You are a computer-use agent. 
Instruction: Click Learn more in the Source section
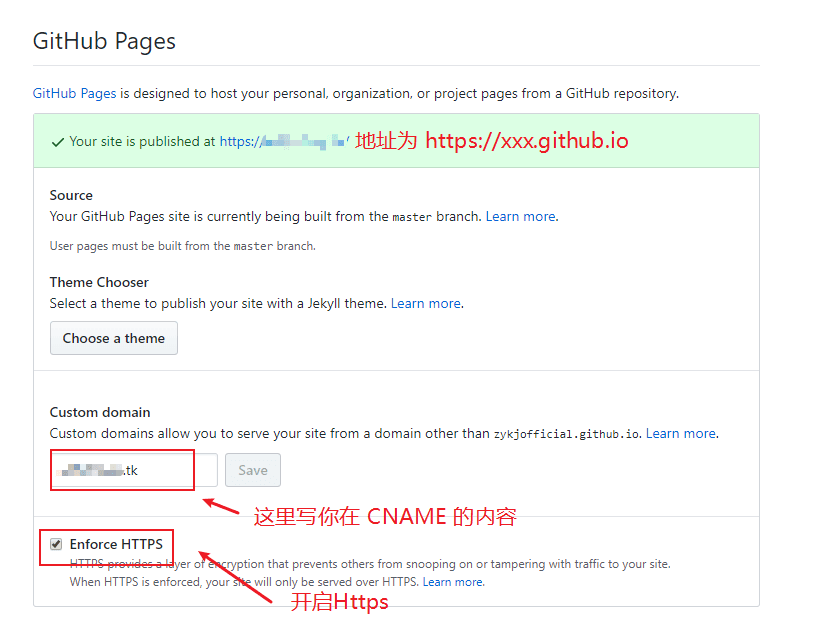point(521,217)
